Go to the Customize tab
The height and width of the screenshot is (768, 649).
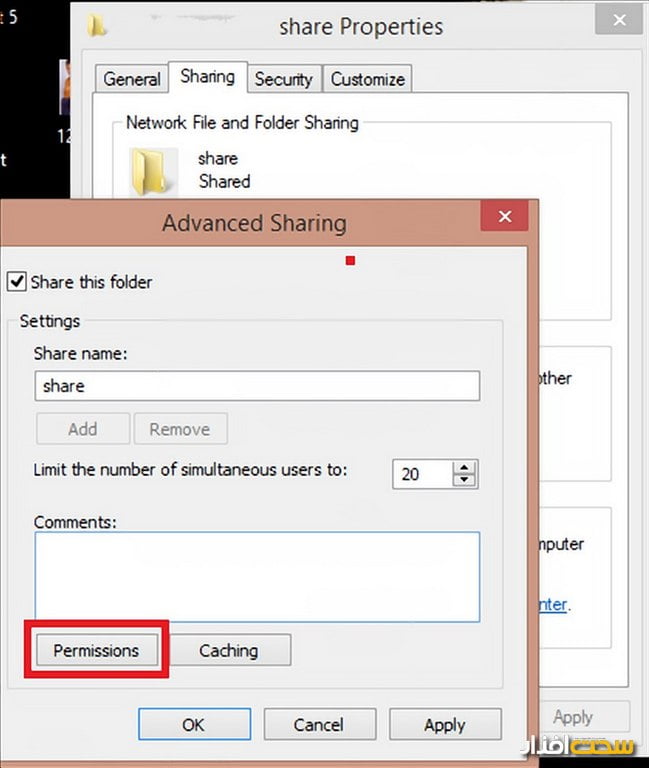(367, 79)
